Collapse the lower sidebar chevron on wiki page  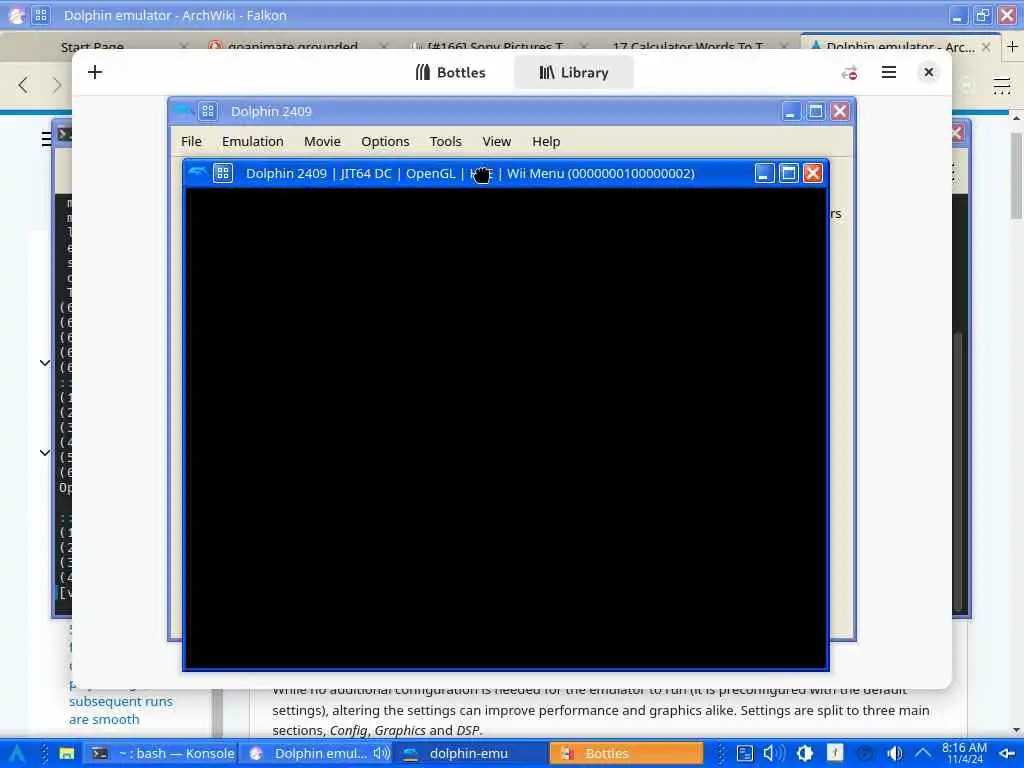pos(44,452)
